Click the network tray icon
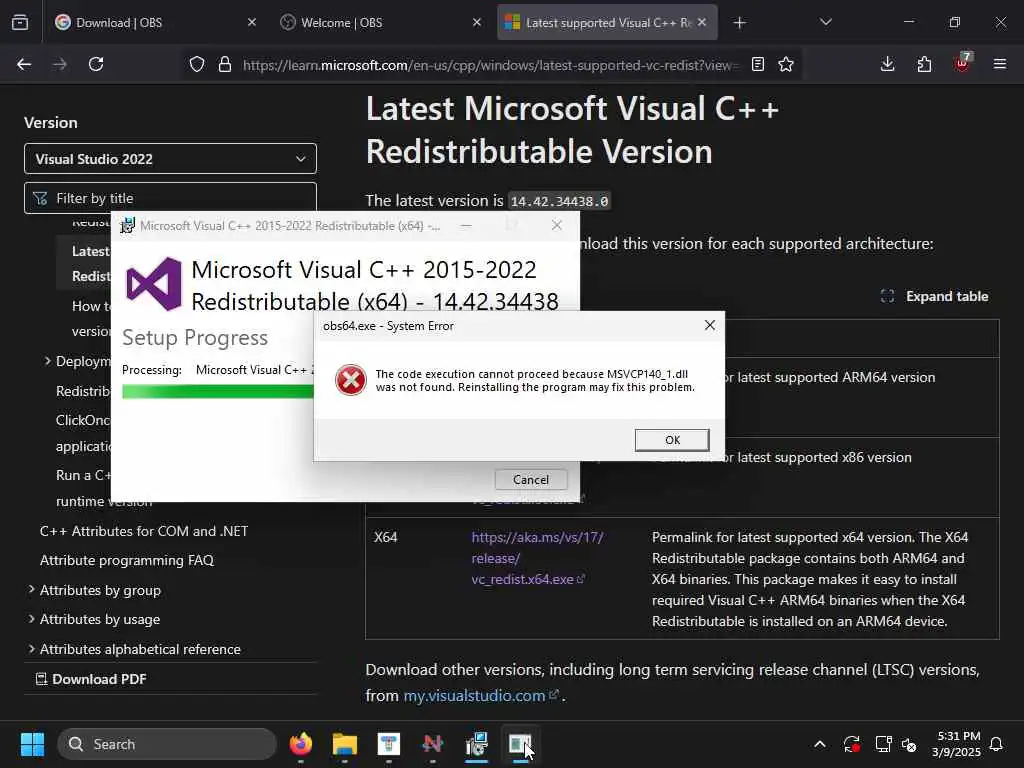The height and width of the screenshot is (768, 1024). [883, 744]
